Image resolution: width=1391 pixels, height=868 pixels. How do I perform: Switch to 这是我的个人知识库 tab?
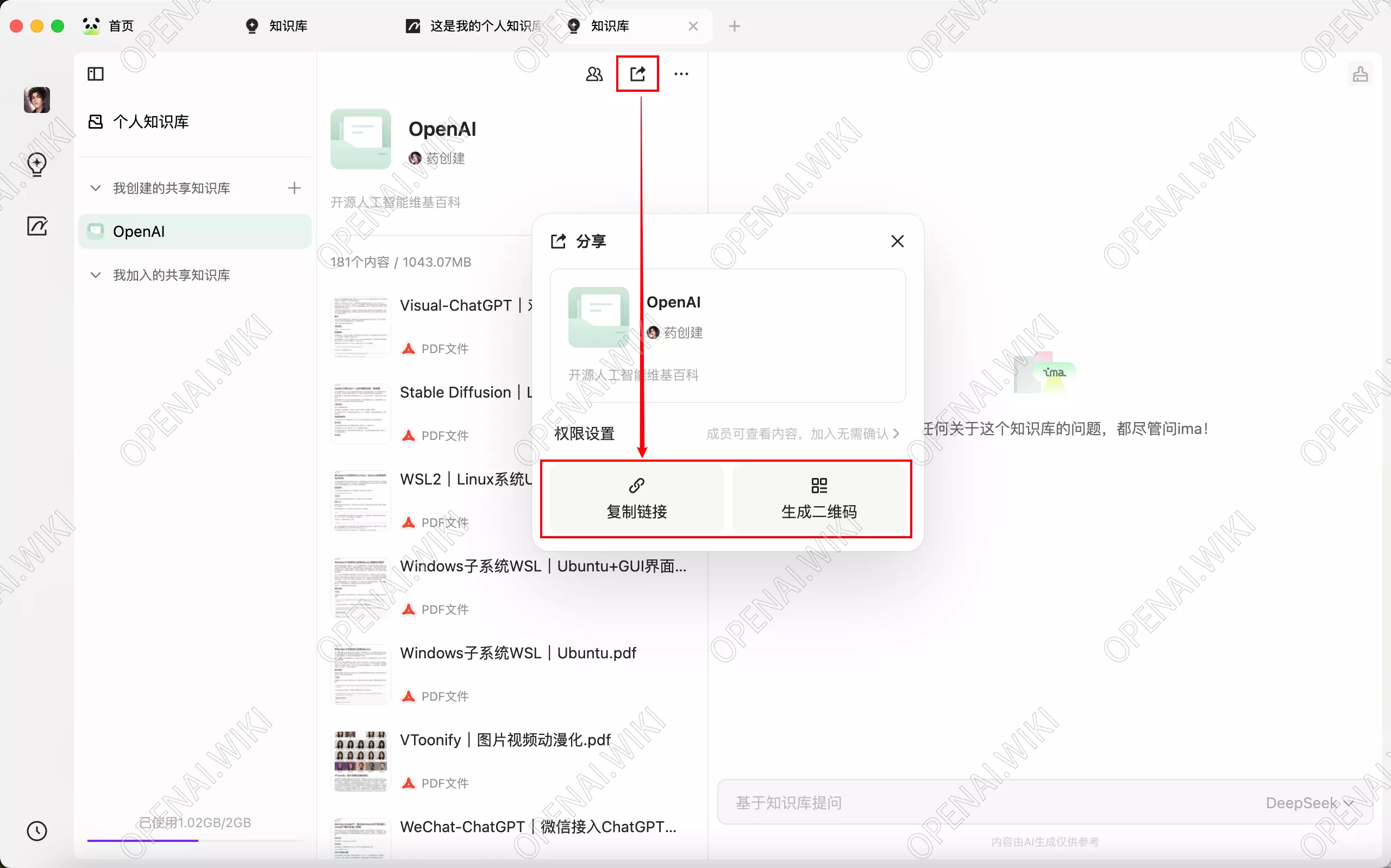(x=474, y=26)
